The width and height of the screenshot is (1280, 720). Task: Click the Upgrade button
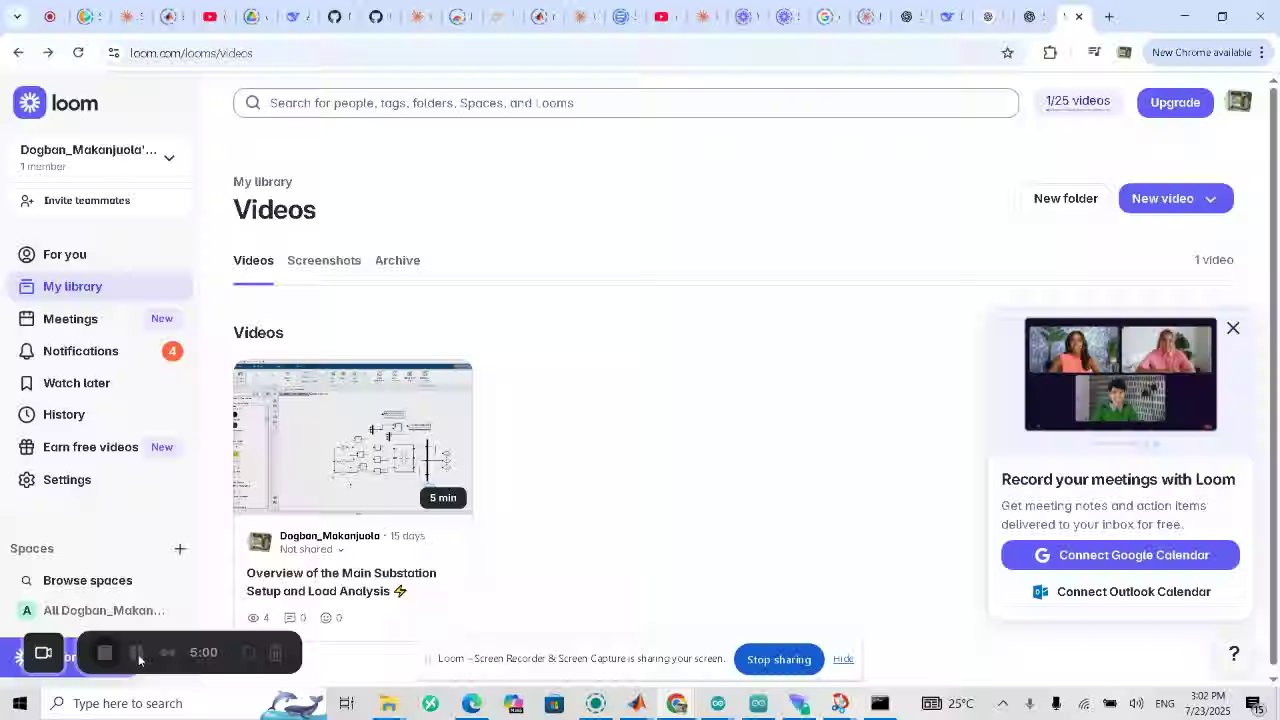point(1174,102)
